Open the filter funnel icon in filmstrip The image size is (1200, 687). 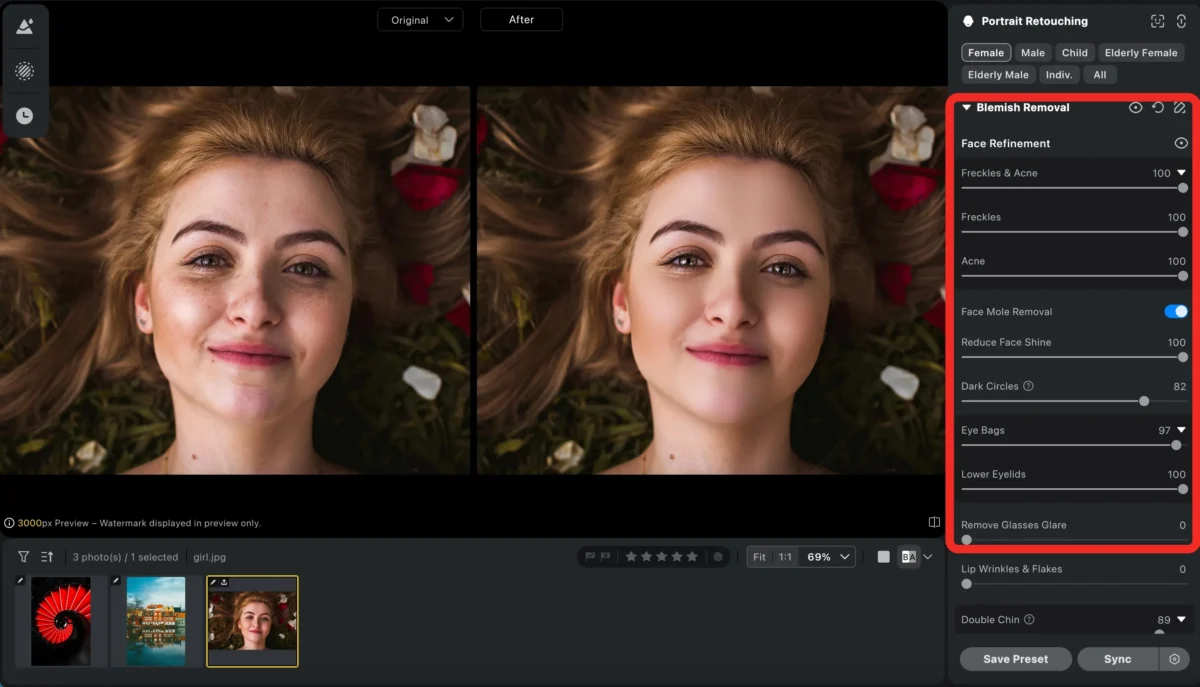click(x=24, y=557)
